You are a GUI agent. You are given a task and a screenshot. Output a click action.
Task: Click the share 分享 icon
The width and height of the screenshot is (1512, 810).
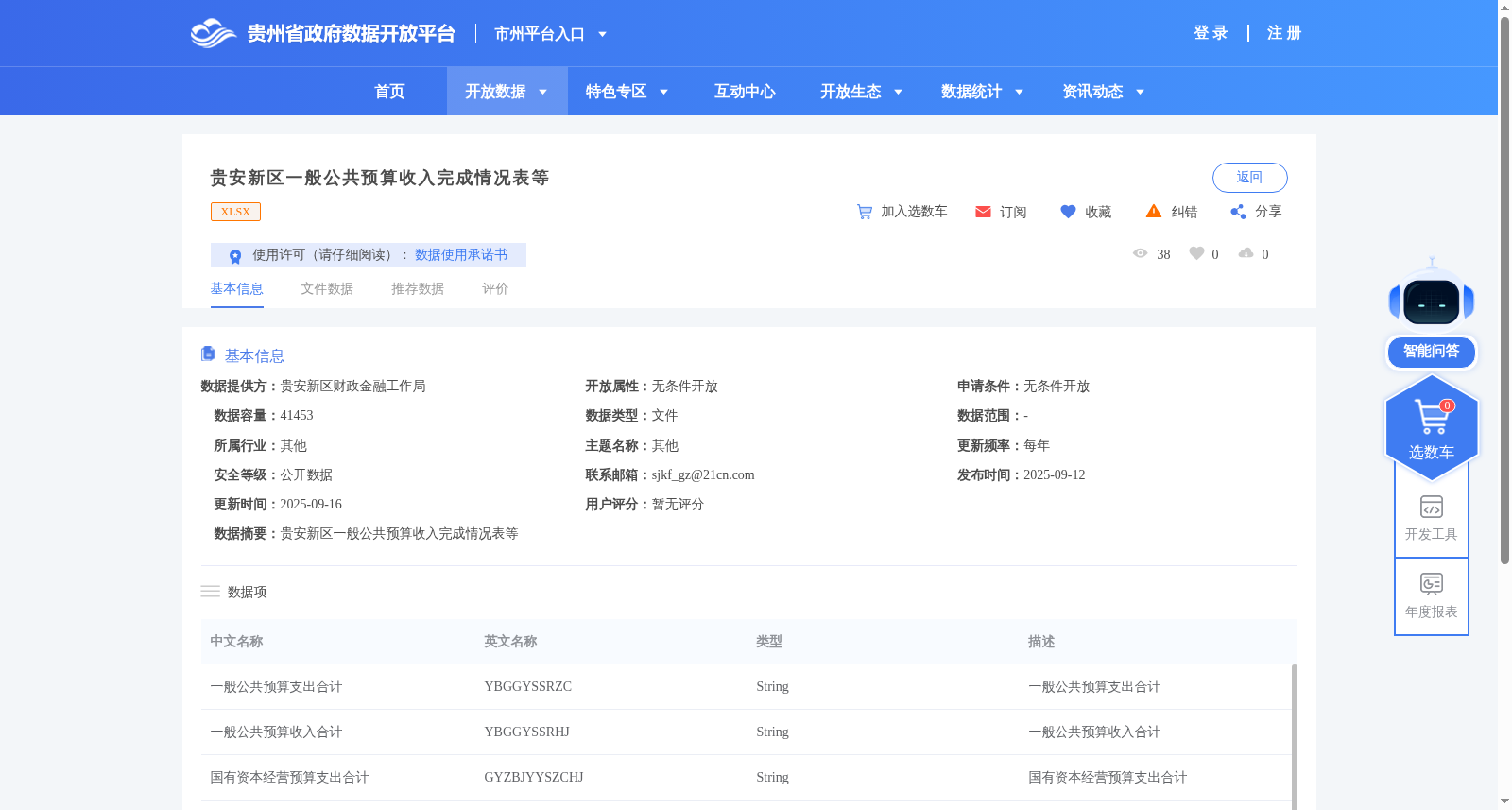click(x=1238, y=212)
